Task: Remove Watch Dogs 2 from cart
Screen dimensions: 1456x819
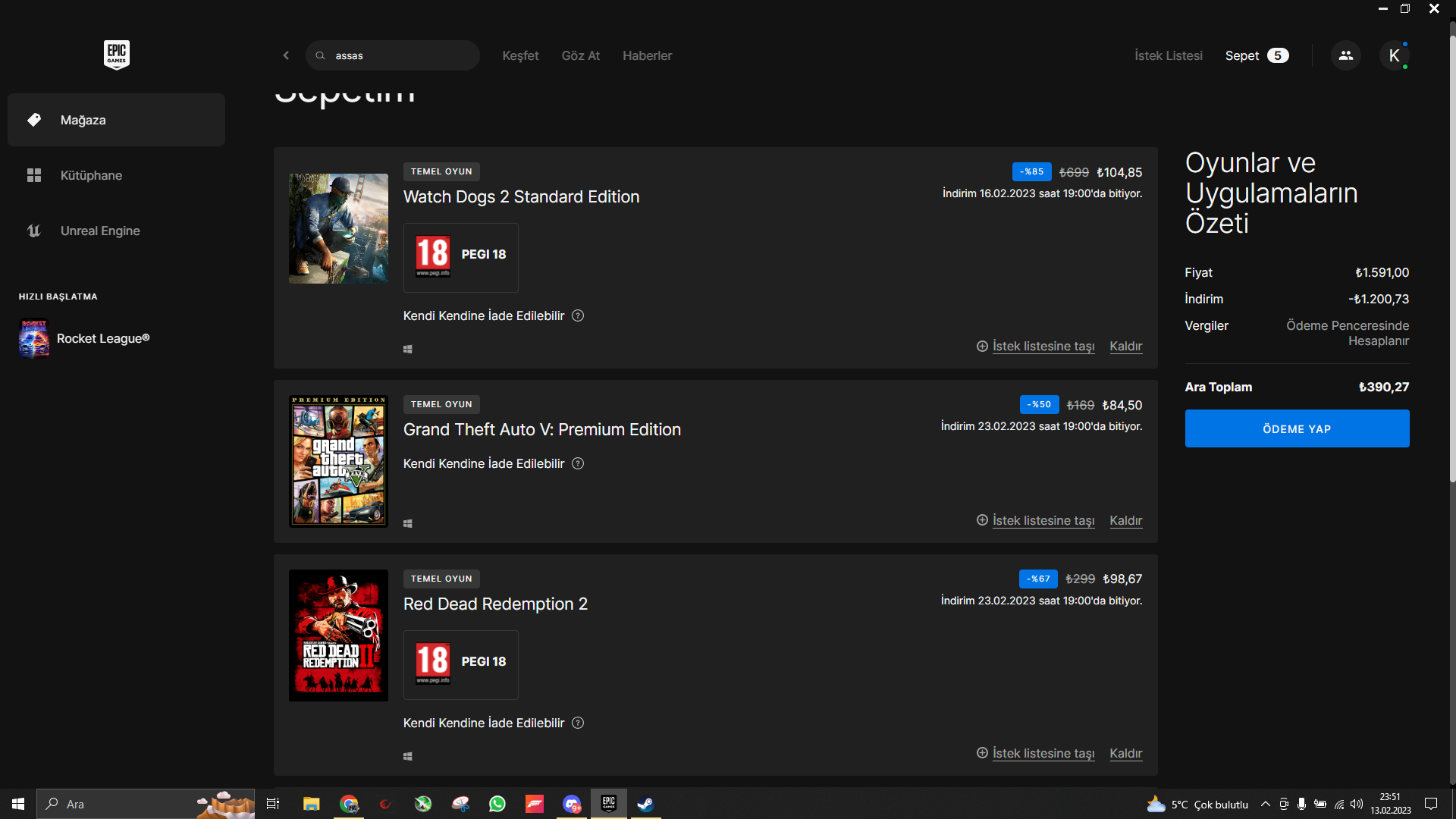Action: [1125, 346]
